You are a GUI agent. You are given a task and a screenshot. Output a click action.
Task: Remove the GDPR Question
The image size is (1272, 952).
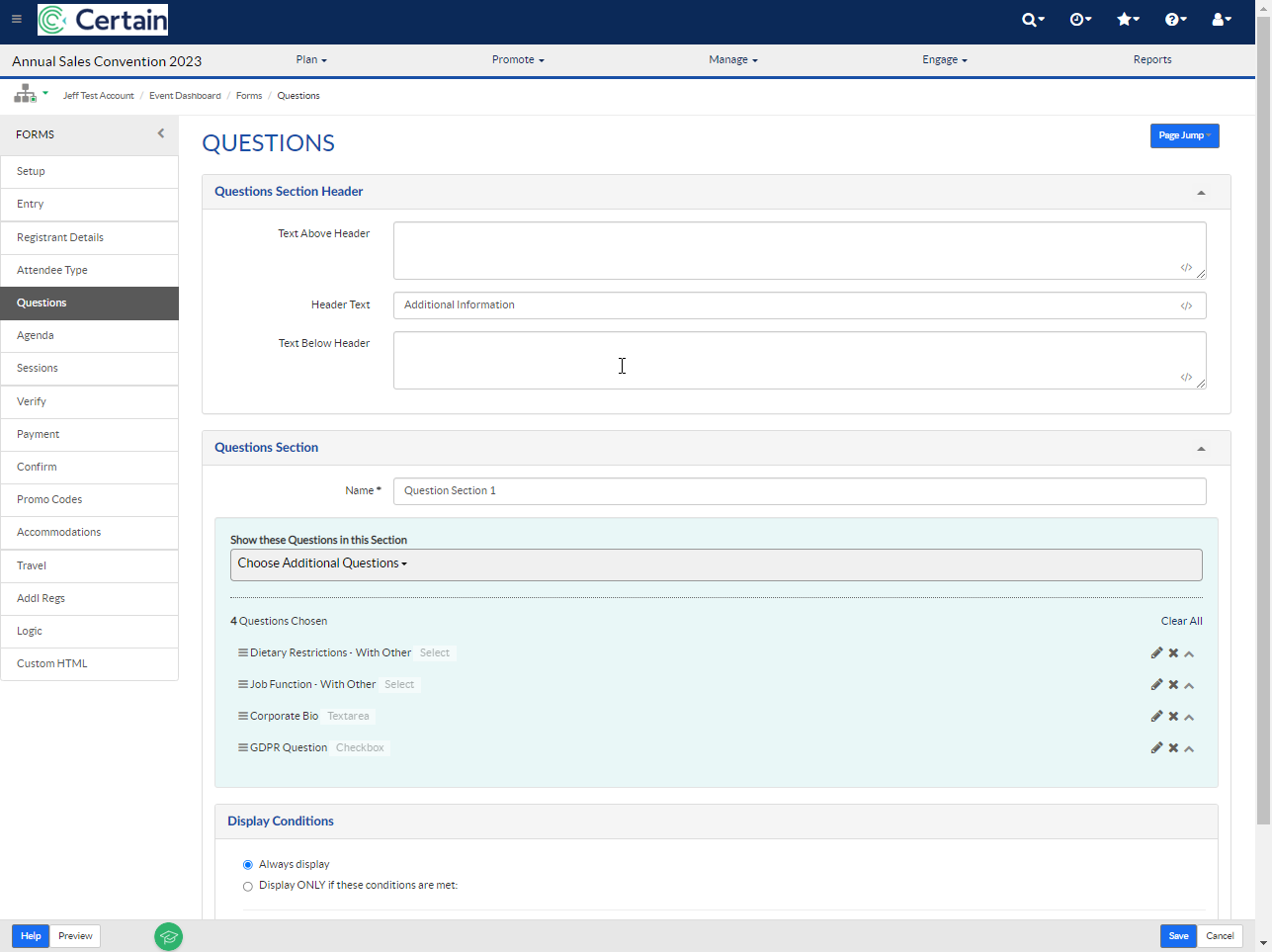(x=1173, y=748)
